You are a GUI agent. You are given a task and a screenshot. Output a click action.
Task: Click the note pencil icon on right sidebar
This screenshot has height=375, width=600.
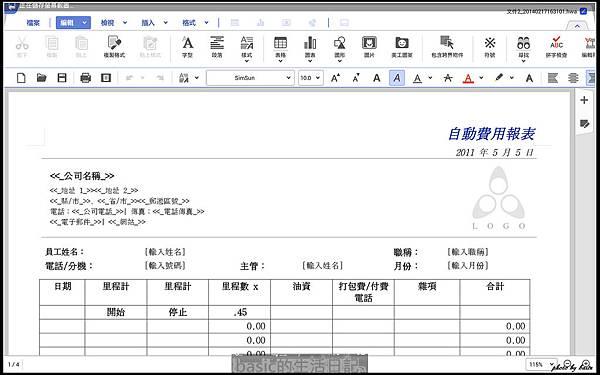(x=584, y=124)
